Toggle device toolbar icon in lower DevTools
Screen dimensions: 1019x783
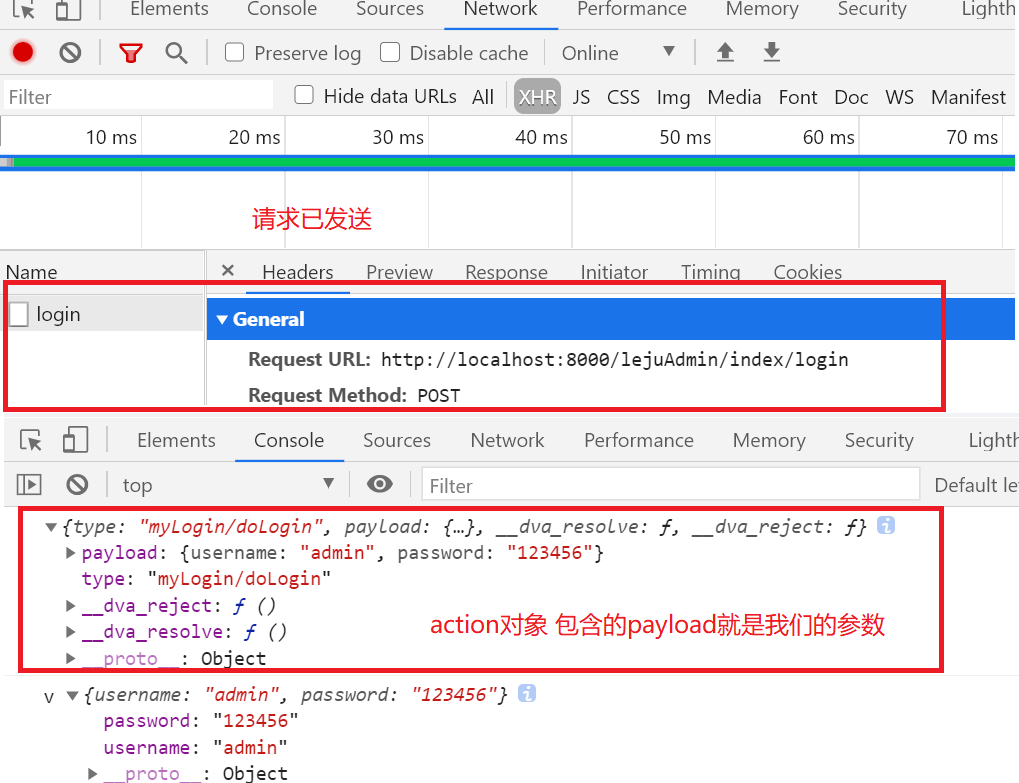pyautogui.click(x=75, y=440)
